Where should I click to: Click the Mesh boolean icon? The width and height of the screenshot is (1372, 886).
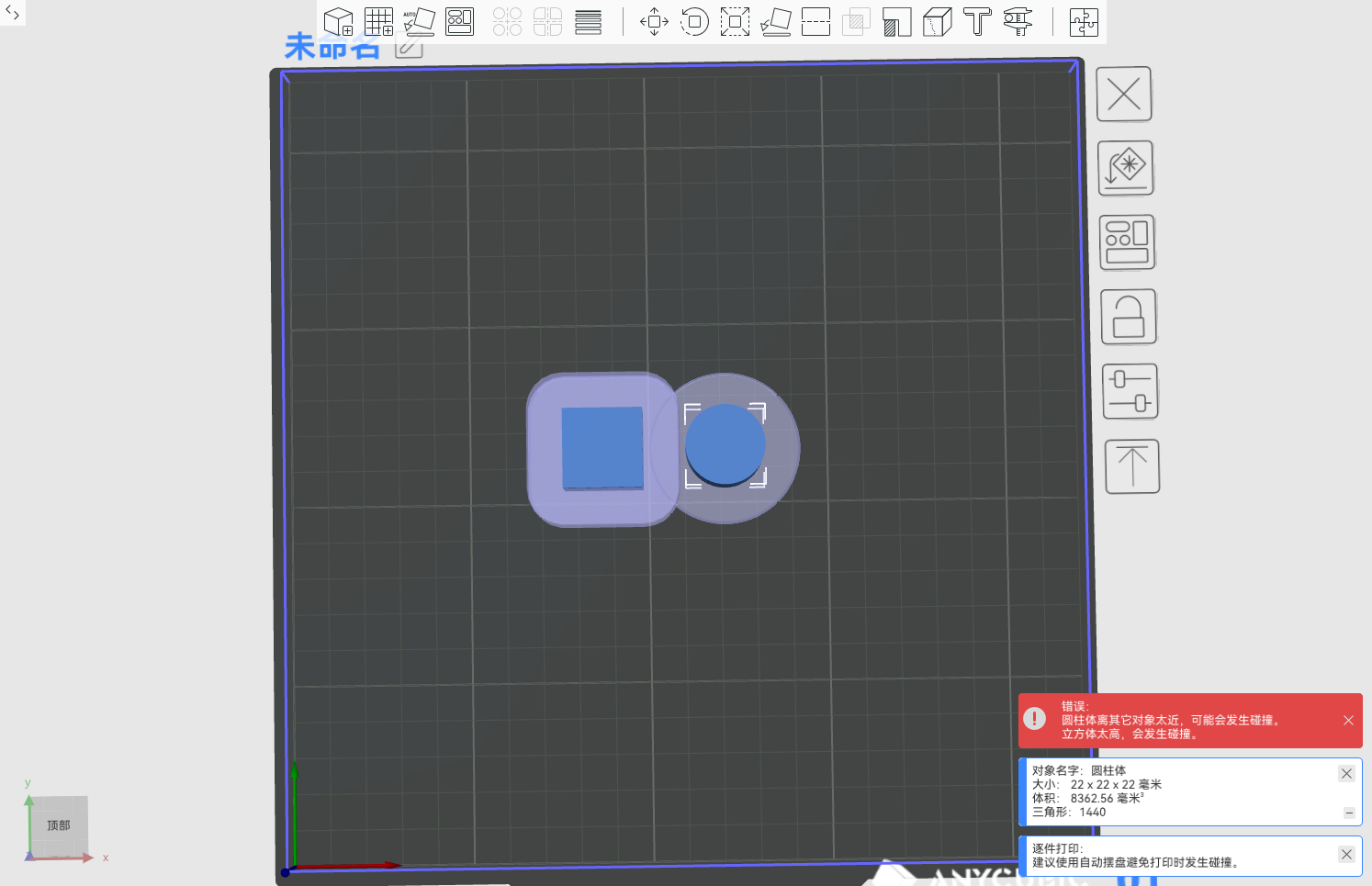point(856,21)
